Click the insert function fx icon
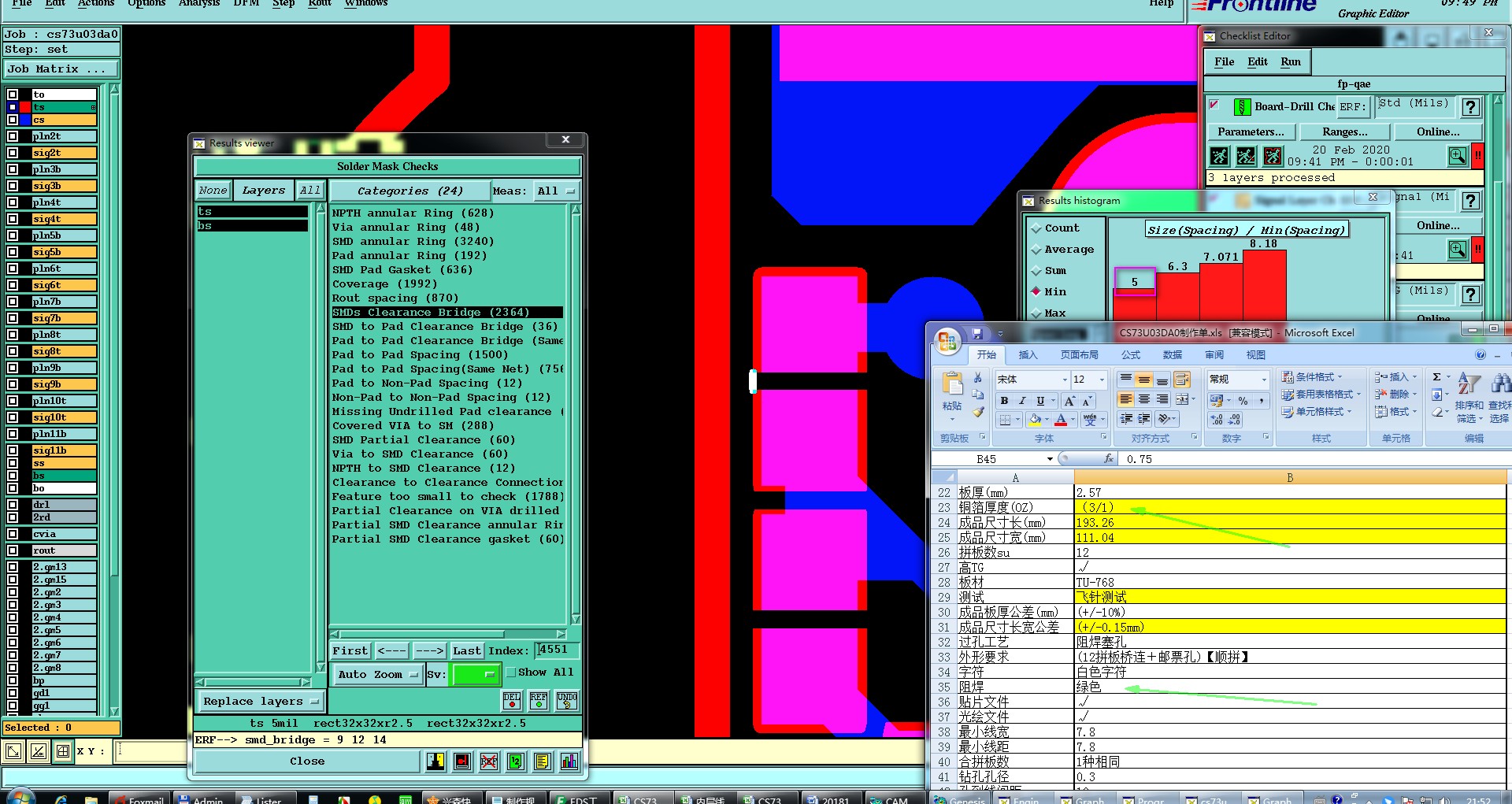This screenshot has height=804, width=1512. [1109, 458]
